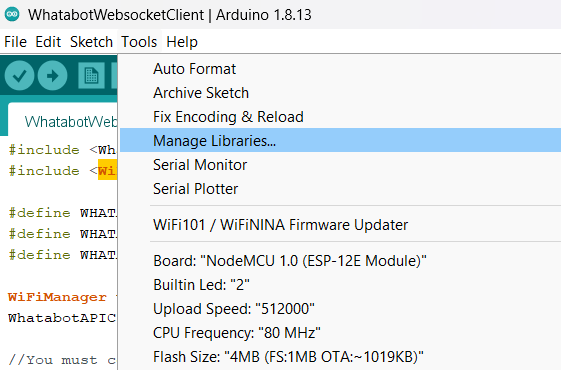Click the Verify checkmark icon
Image resolution: width=561 pixels, height=370 pixels.
pos(19,76)
